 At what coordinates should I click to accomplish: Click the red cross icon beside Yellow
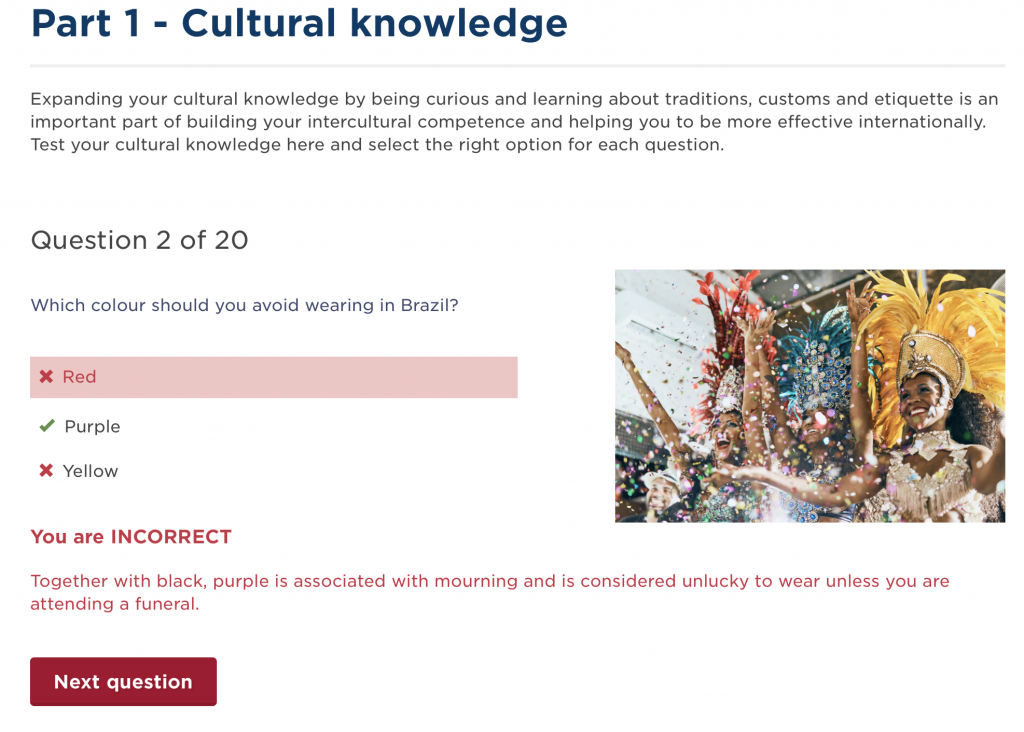coord(46,471)
